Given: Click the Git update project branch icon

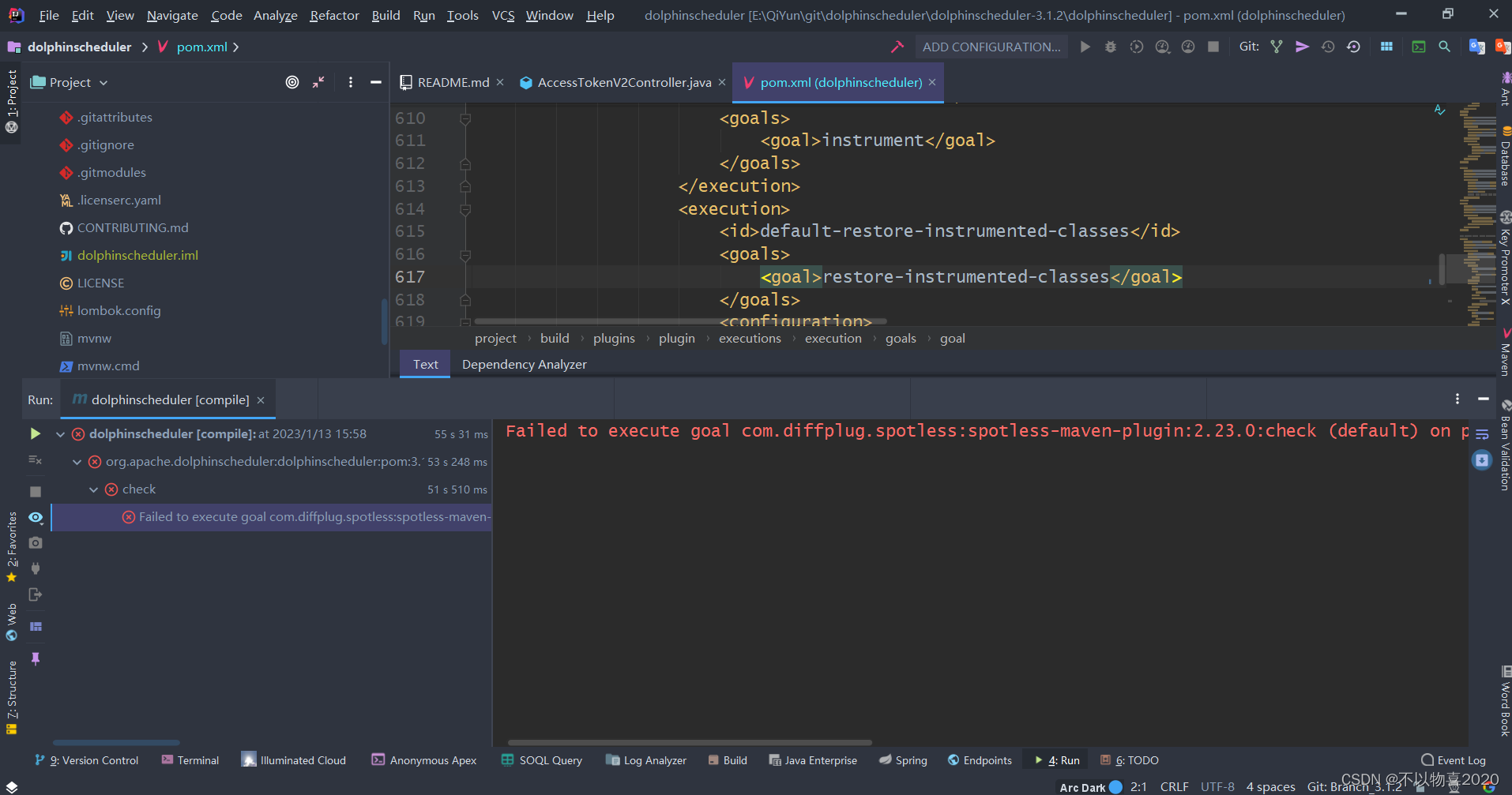Looking at the screenshot, I should (x=1277, y=47).
